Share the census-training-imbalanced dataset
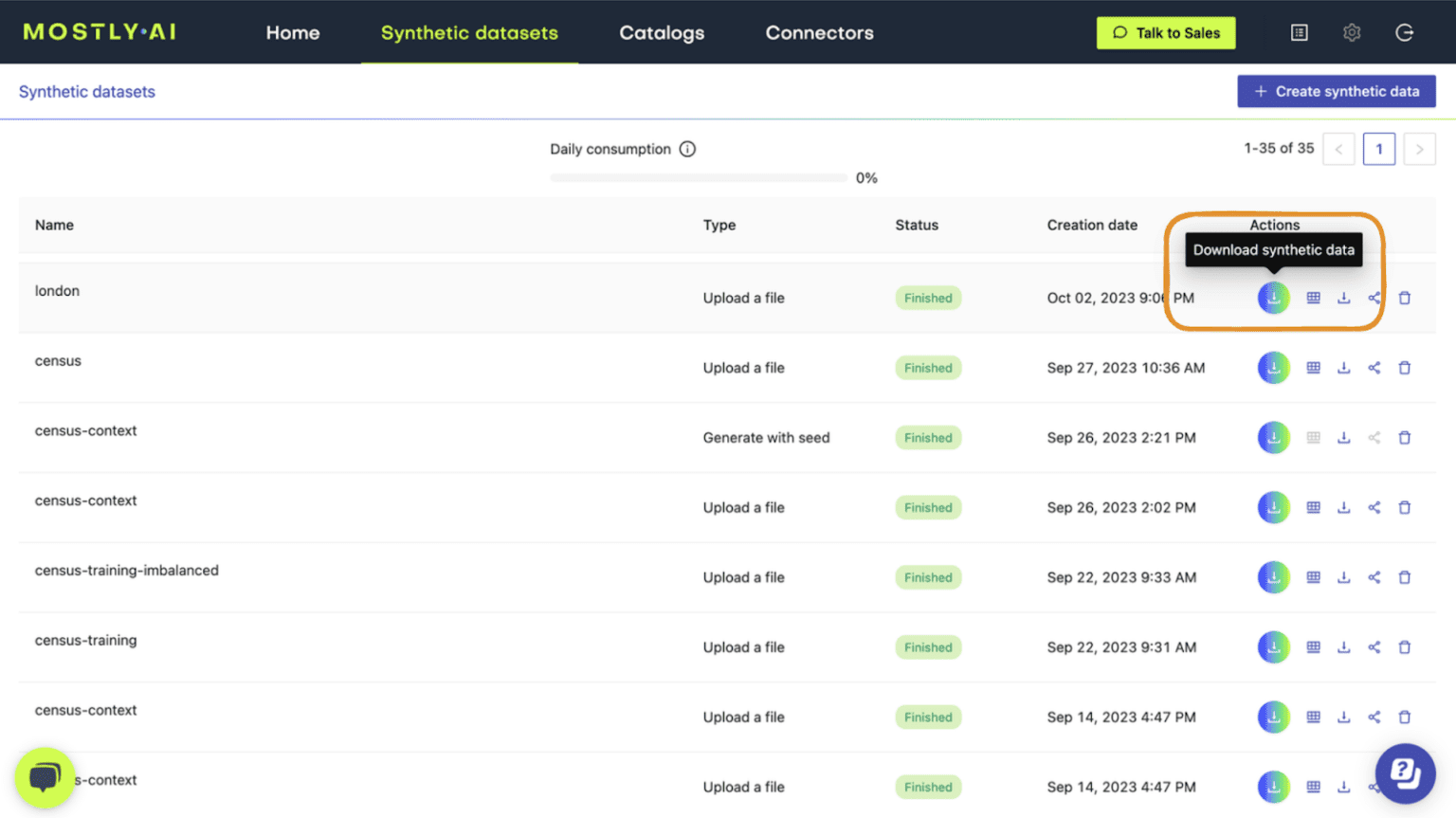1456x818 pixels. point(1374,577)
